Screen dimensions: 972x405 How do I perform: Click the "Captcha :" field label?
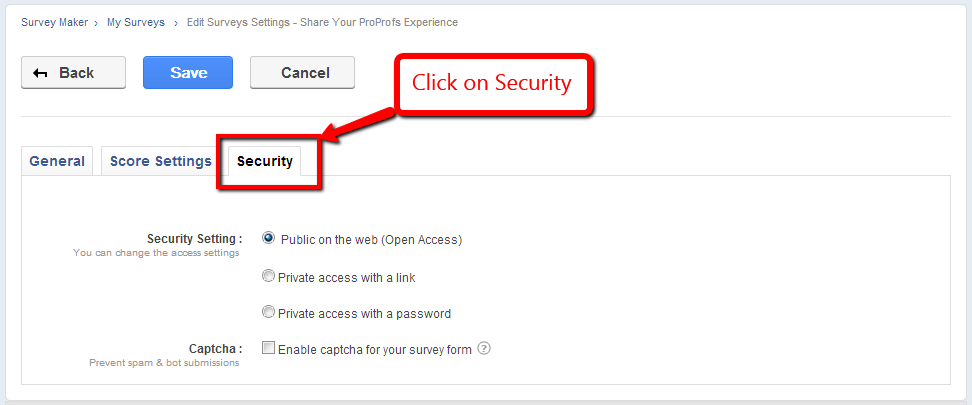[x=216, y=349]
